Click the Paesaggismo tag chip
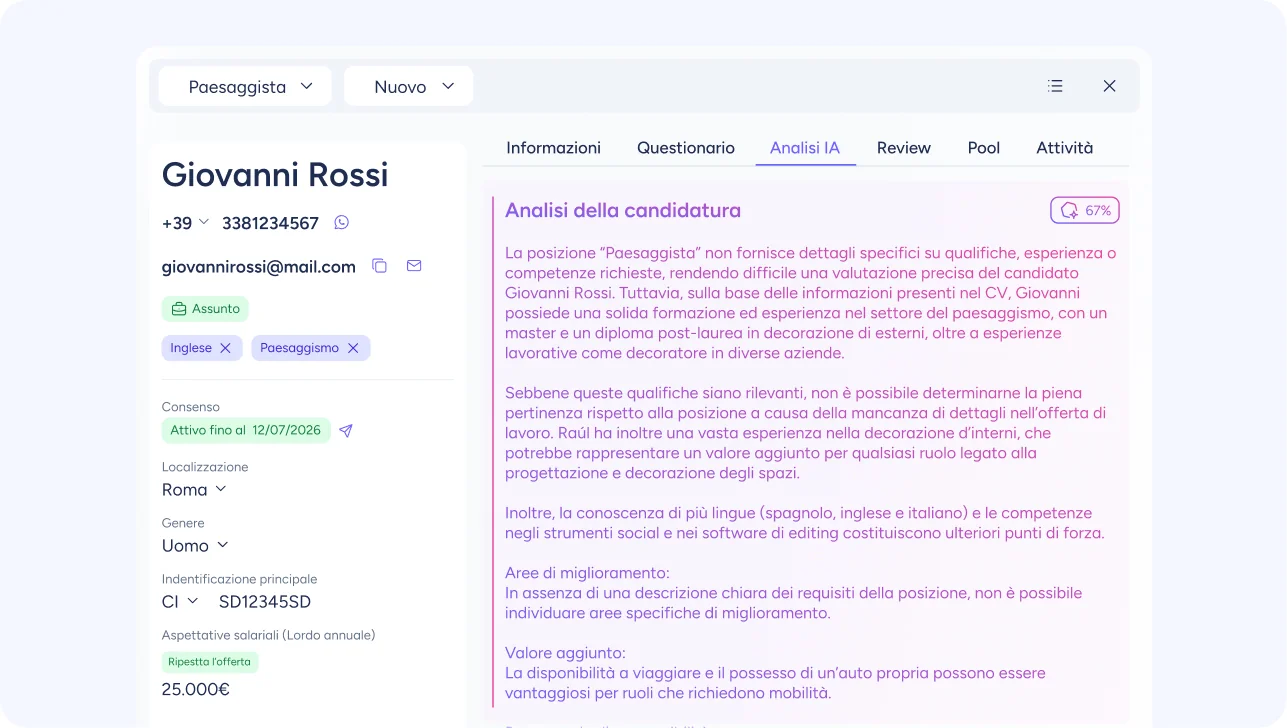Viewport: 1287px width, 728px height. click(311, 348)
